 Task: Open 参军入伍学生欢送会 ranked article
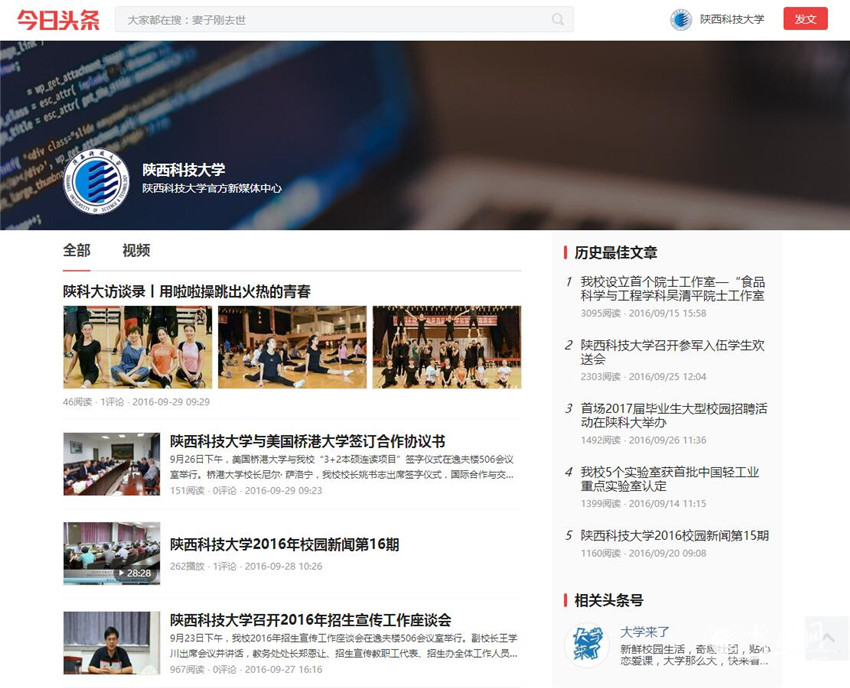click(x=672, y=352)
